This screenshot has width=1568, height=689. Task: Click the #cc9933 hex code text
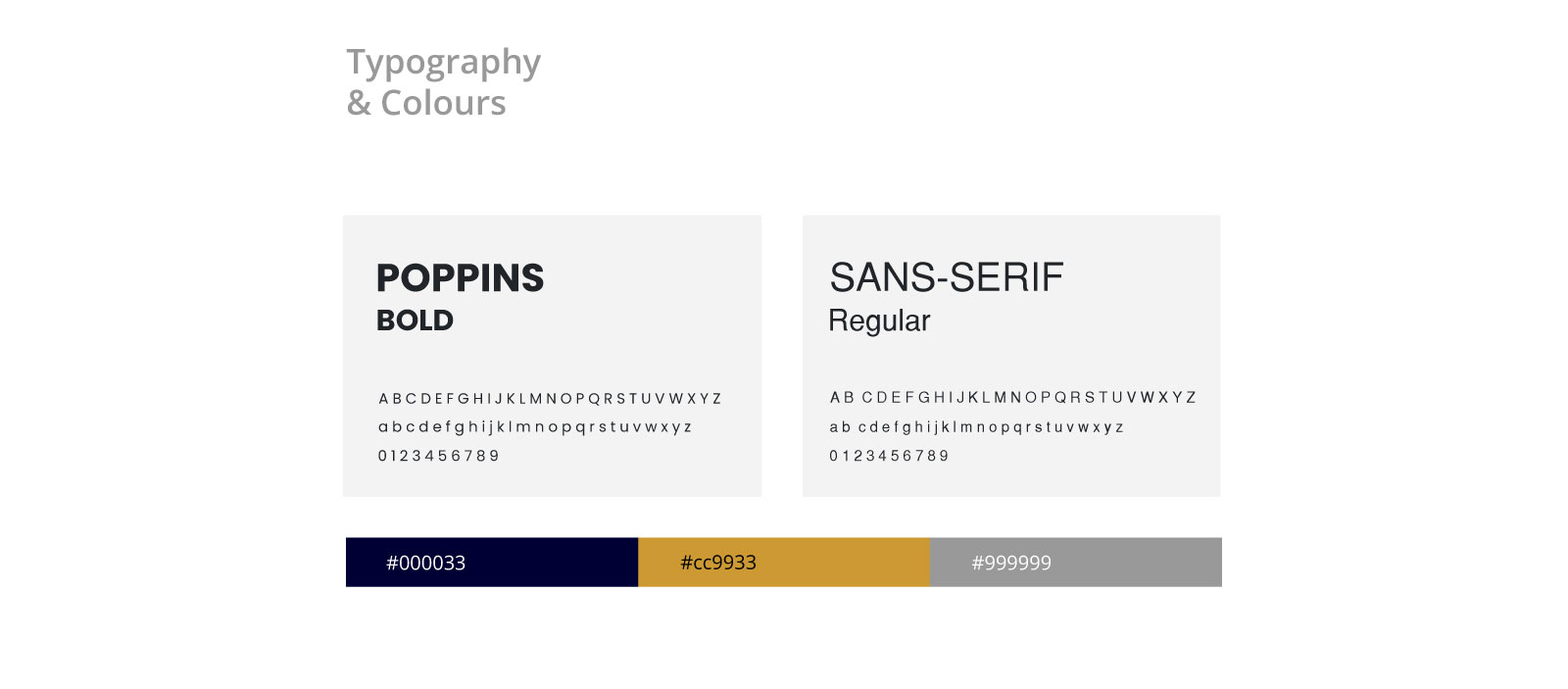coord(718,563)
